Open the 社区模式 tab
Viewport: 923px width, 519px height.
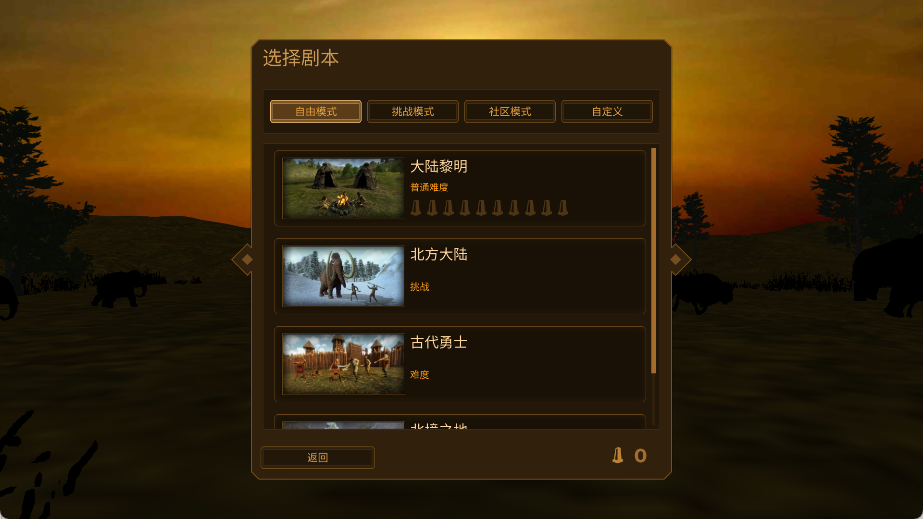point(510,111)
